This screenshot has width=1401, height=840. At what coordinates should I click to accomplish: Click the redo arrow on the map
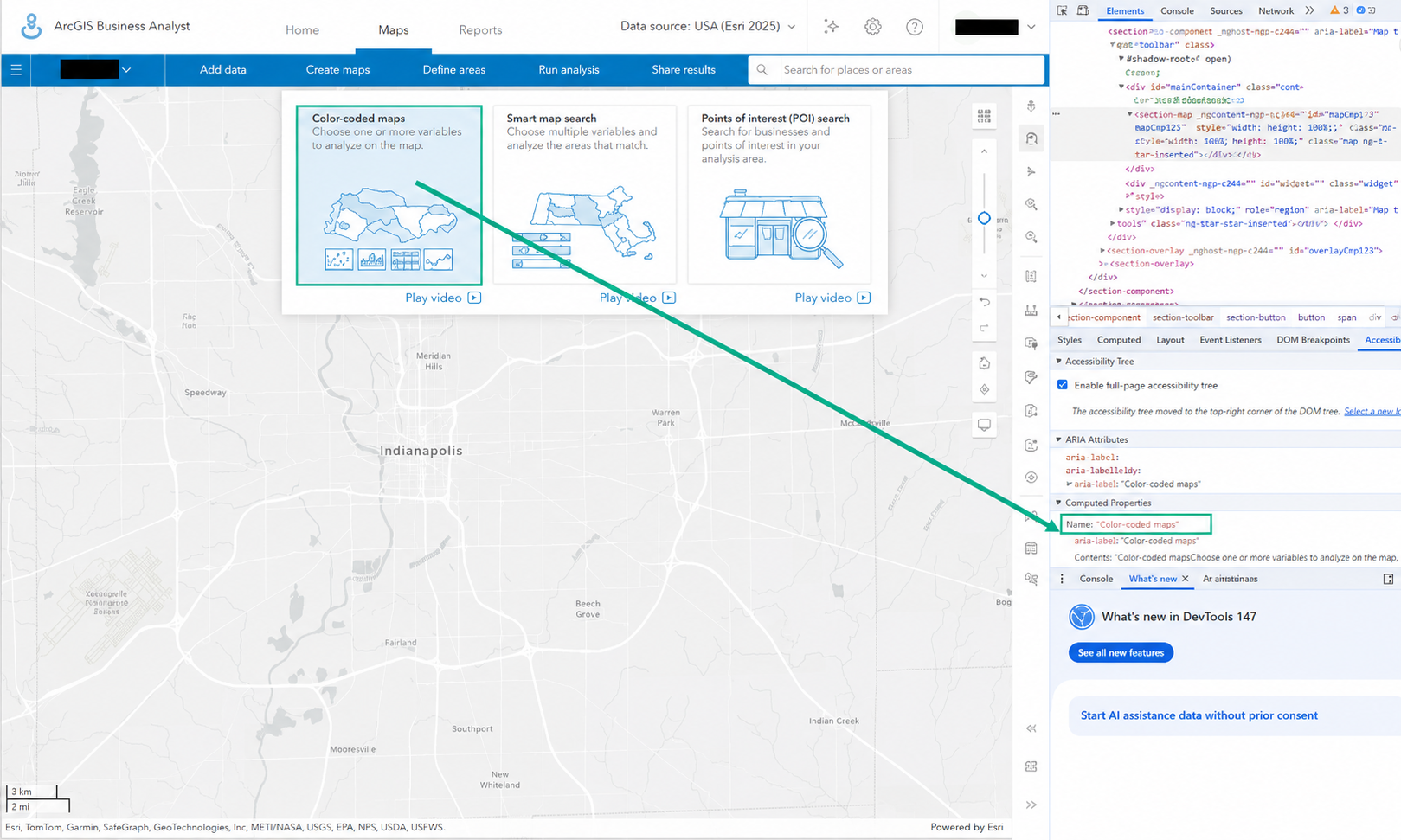coord(985,328)
